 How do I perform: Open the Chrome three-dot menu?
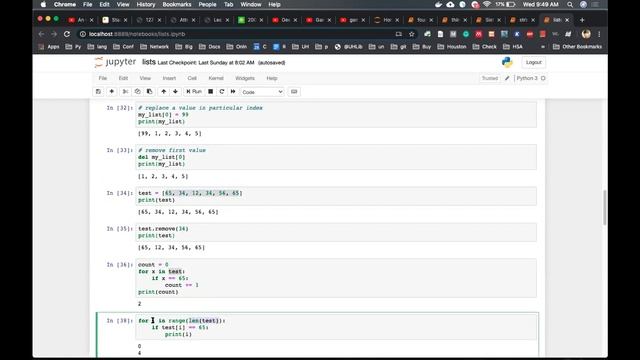(599, 34)
